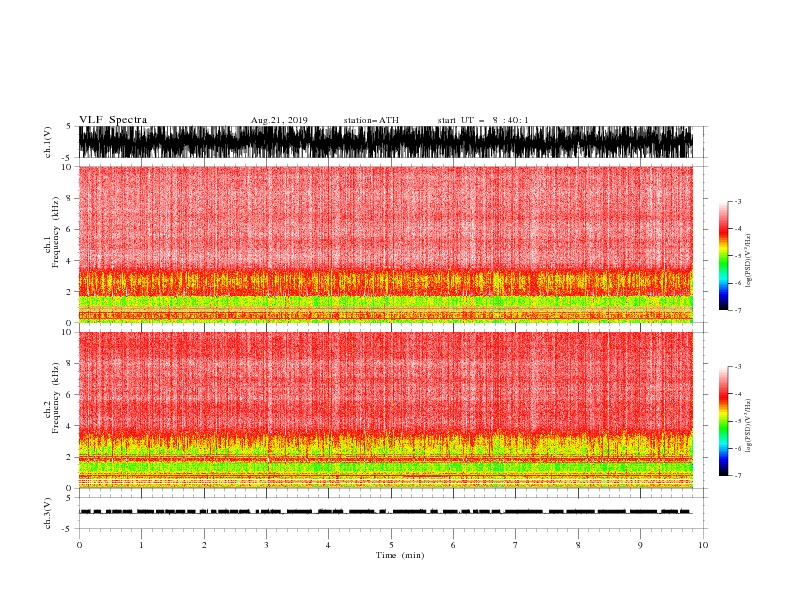The height and width of the screenshot is (612, 792).
Task: Click the "VLF Spectra" plot title
Action: pos(113,120)
